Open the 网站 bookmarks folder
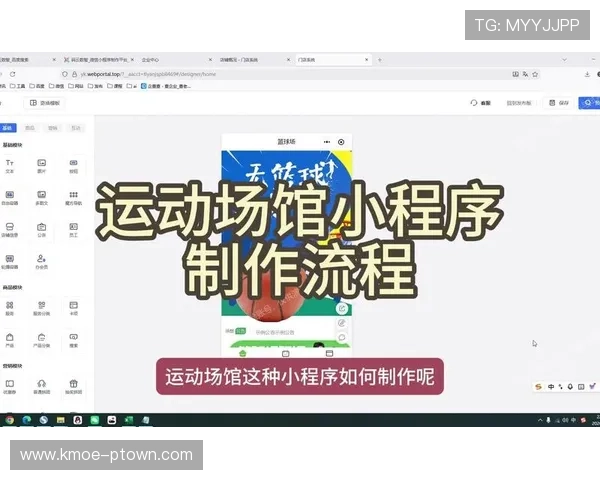Viewport: 600px width, 480px height. point(76,86)
